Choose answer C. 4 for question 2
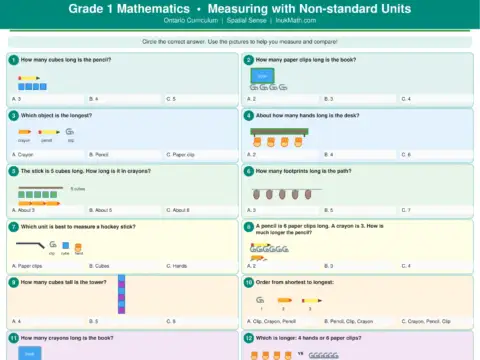The width and height of the screenshot is (480, 360). 436,99
